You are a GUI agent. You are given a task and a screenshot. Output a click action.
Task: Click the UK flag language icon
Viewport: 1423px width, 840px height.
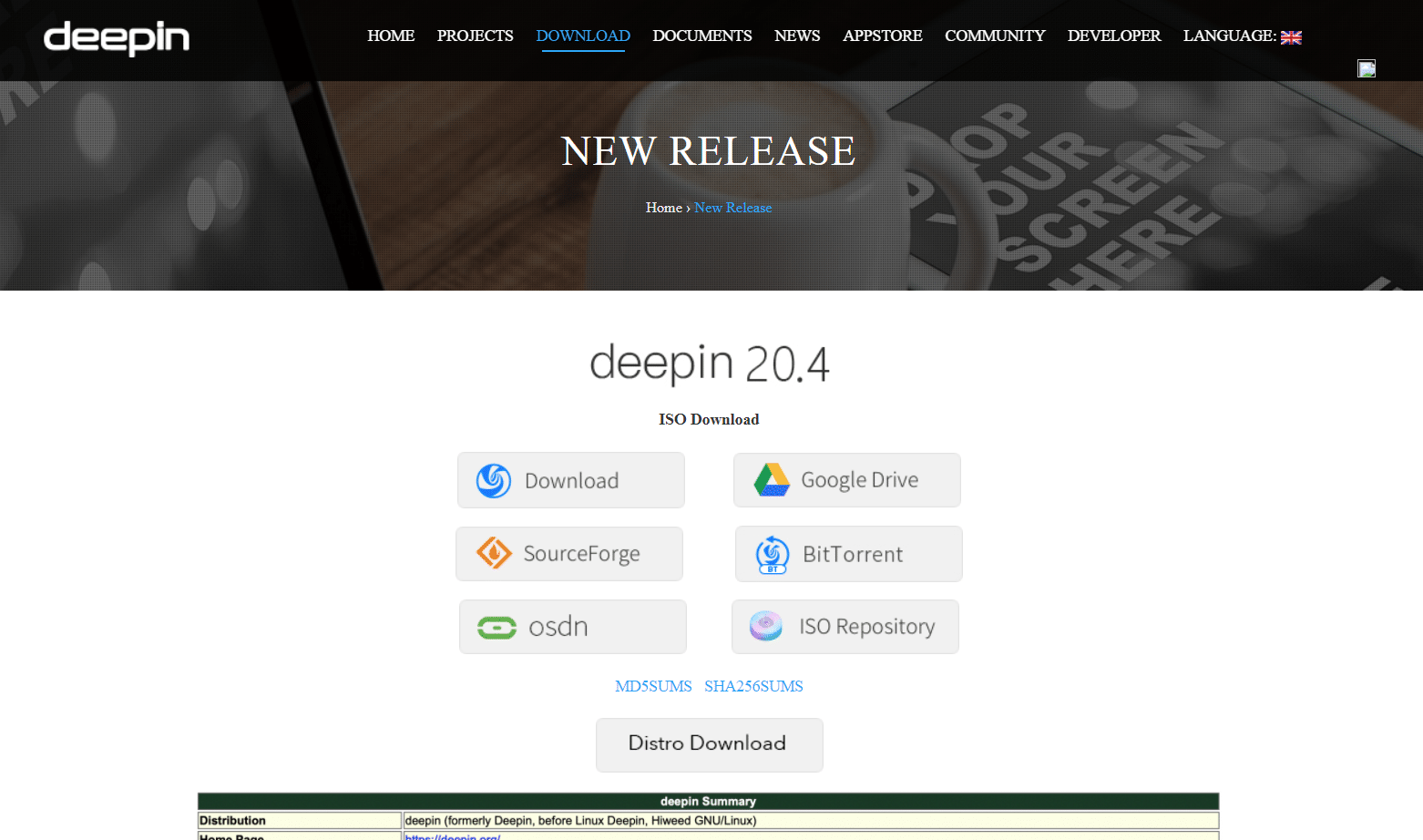(x=1291, y=37)
